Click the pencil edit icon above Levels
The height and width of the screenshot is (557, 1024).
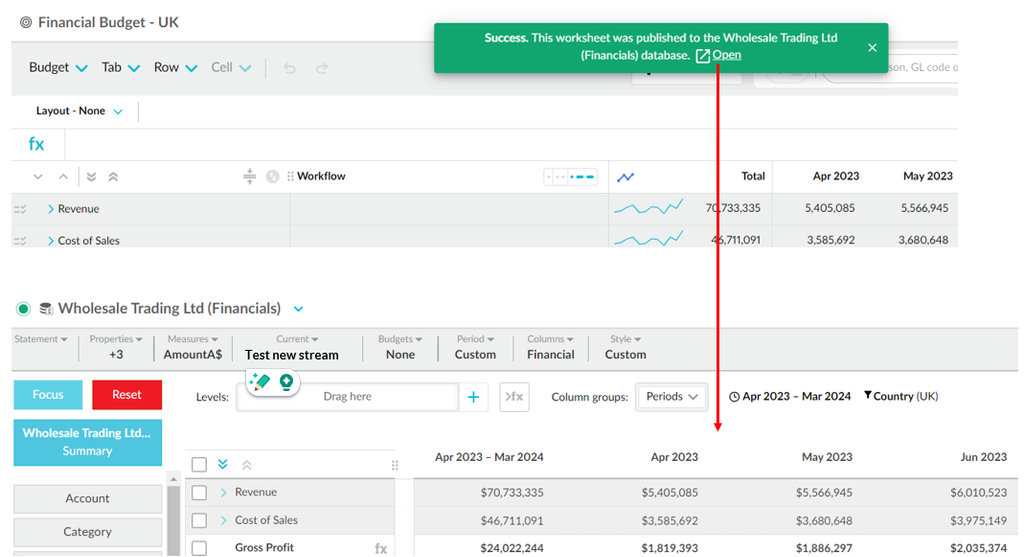[x=261, y=381]
